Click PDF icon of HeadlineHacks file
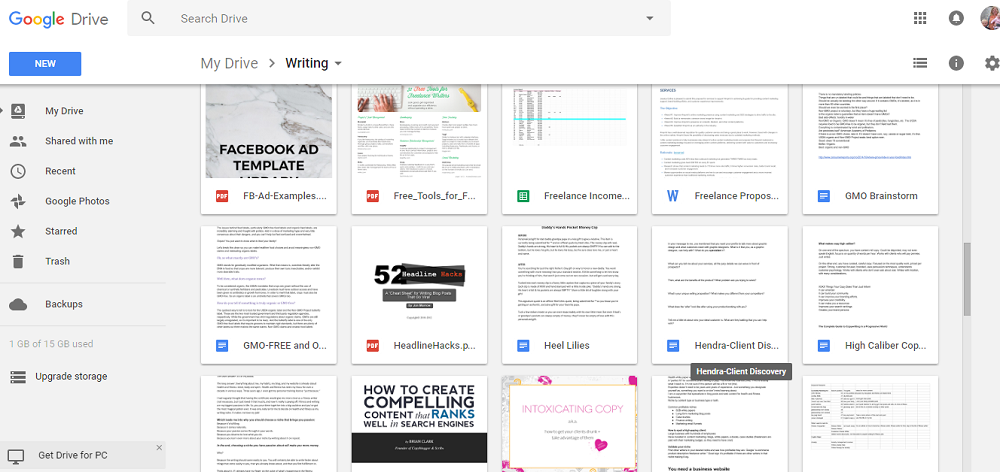Screen dimensions: 1000x472 tap(372, 346)
